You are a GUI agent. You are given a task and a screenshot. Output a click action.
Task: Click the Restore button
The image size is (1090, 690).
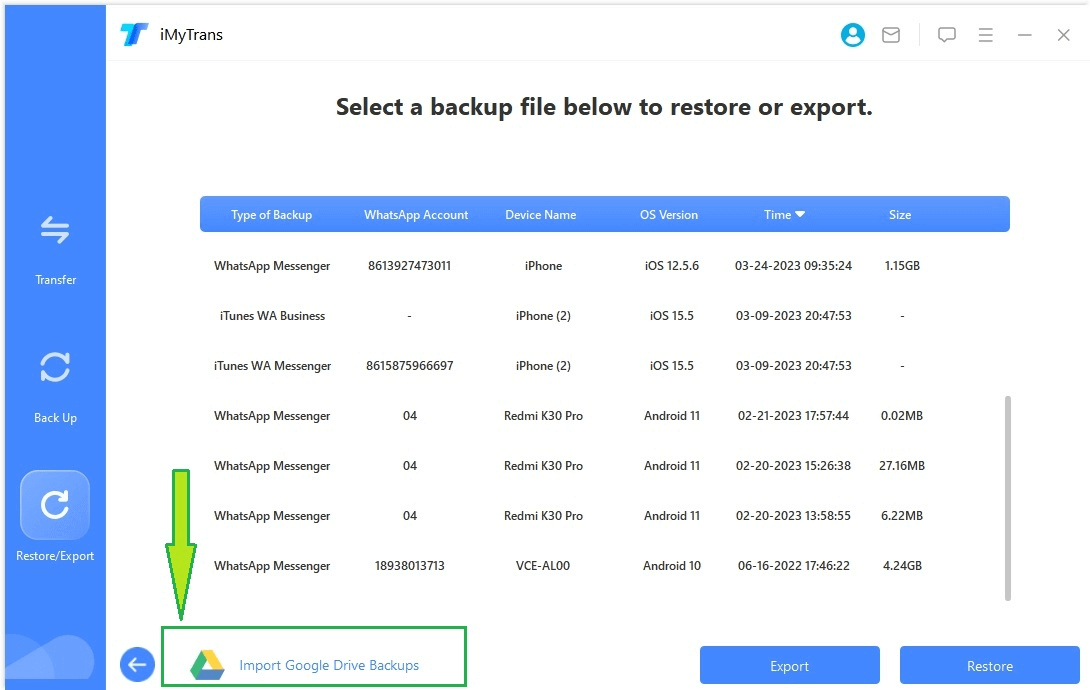[x=990, y=666]
